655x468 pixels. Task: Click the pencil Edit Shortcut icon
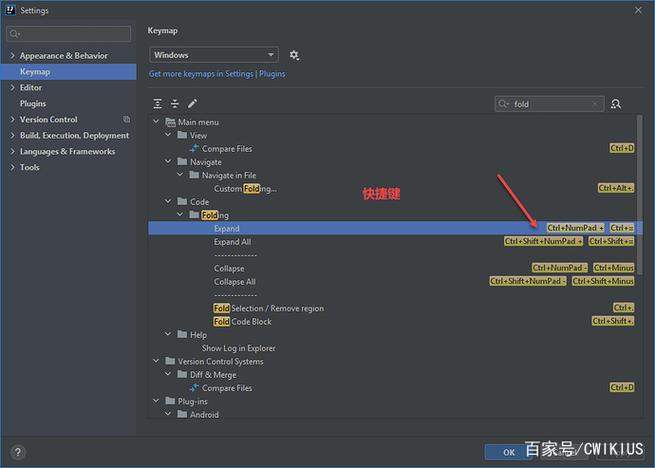pyautogui.click(x=192, y=104)
